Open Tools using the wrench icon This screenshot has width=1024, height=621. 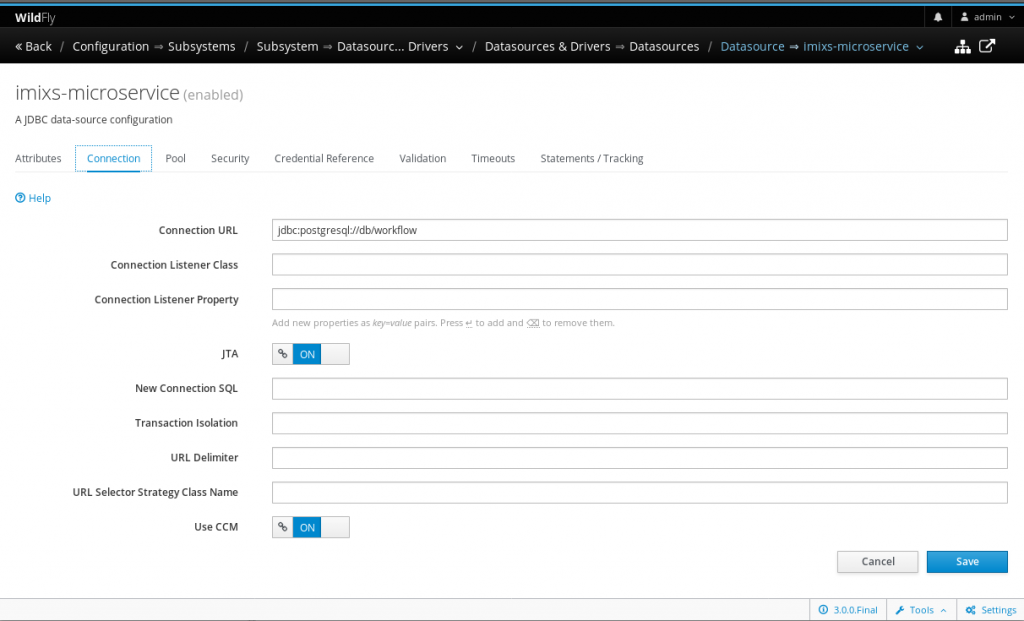(x=903, y=609)
